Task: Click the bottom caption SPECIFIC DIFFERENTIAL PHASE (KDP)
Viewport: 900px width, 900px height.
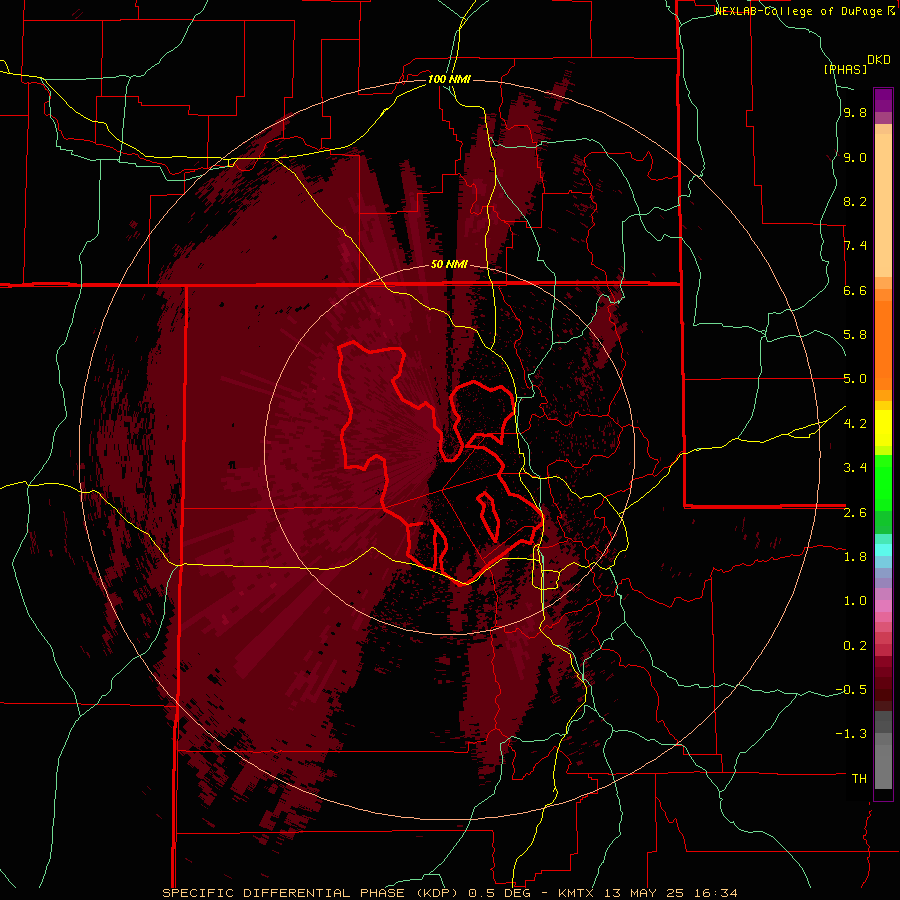Action: [312, 893]
